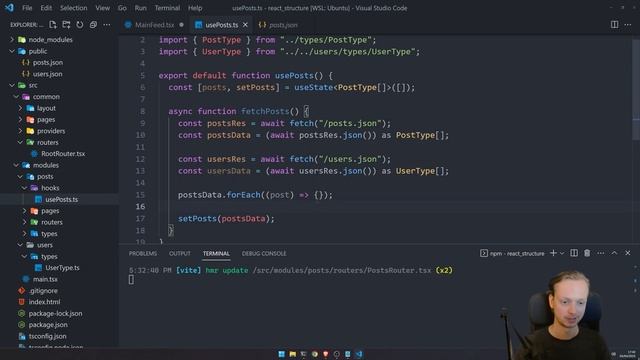Collapse the hooks folder
Viewport: 640px width, 360px height.
pyautogui.click(x=50, y=188)
